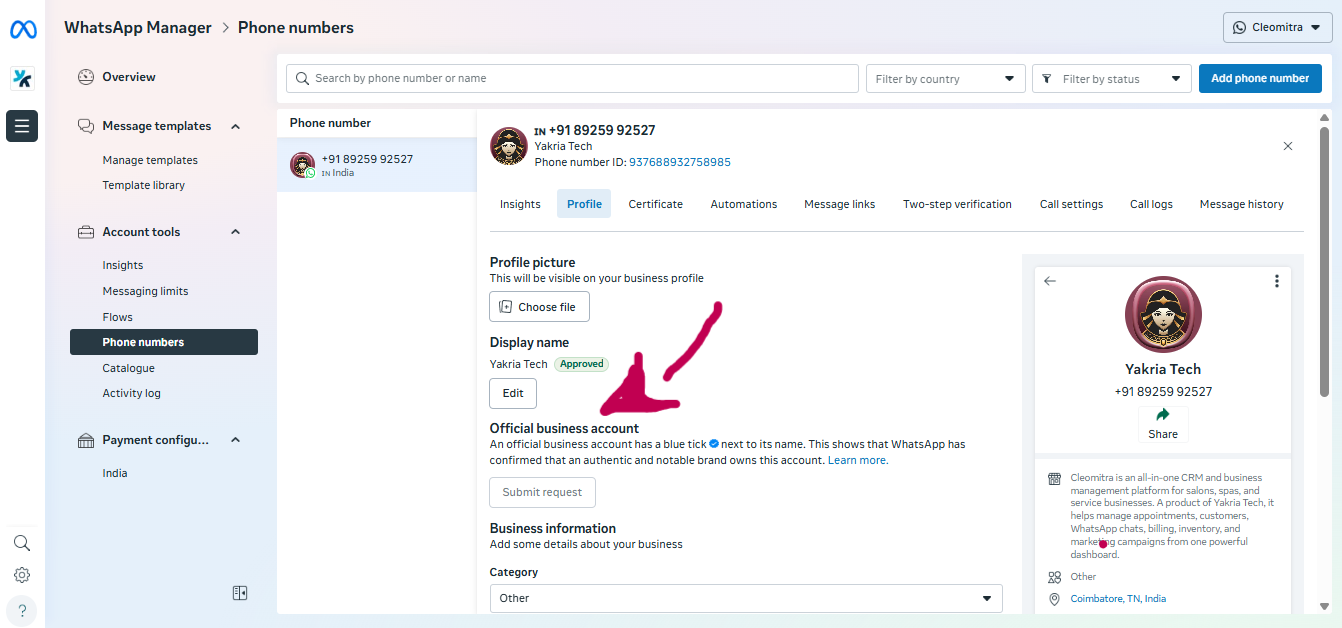Collapse the Message templates section

click(236, 126)
